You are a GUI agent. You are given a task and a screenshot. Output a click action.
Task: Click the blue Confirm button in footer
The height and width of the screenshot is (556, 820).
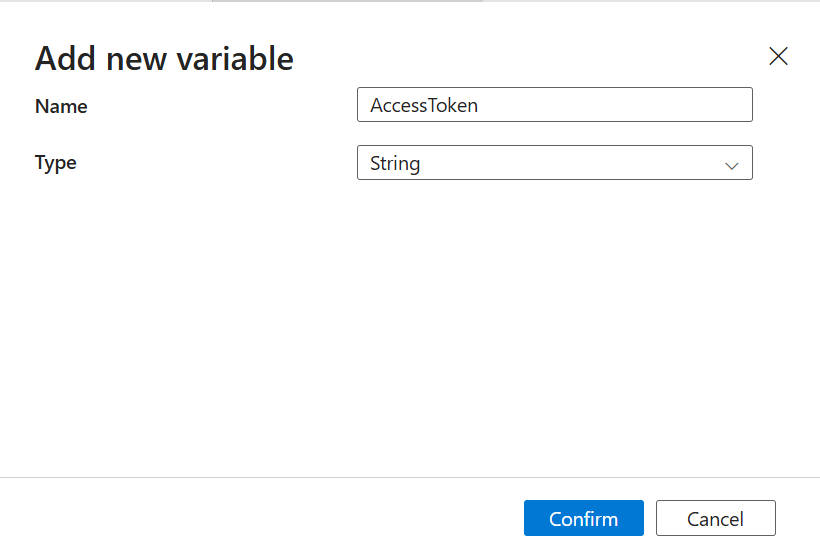point(583,519)
